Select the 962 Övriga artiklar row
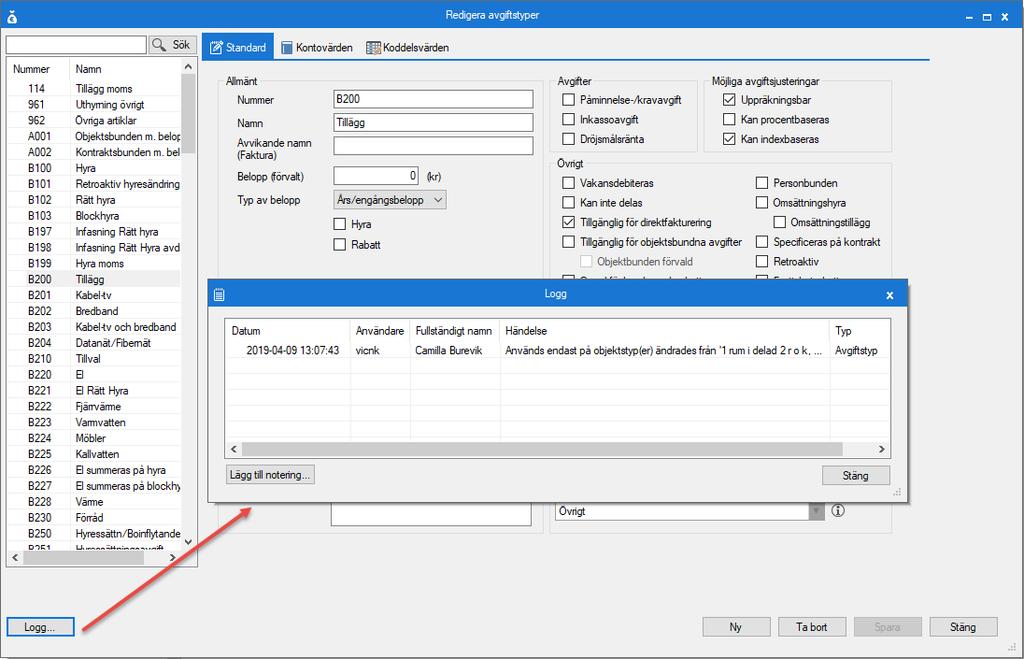Screen dimensions: 1024x659 point(95,120)
